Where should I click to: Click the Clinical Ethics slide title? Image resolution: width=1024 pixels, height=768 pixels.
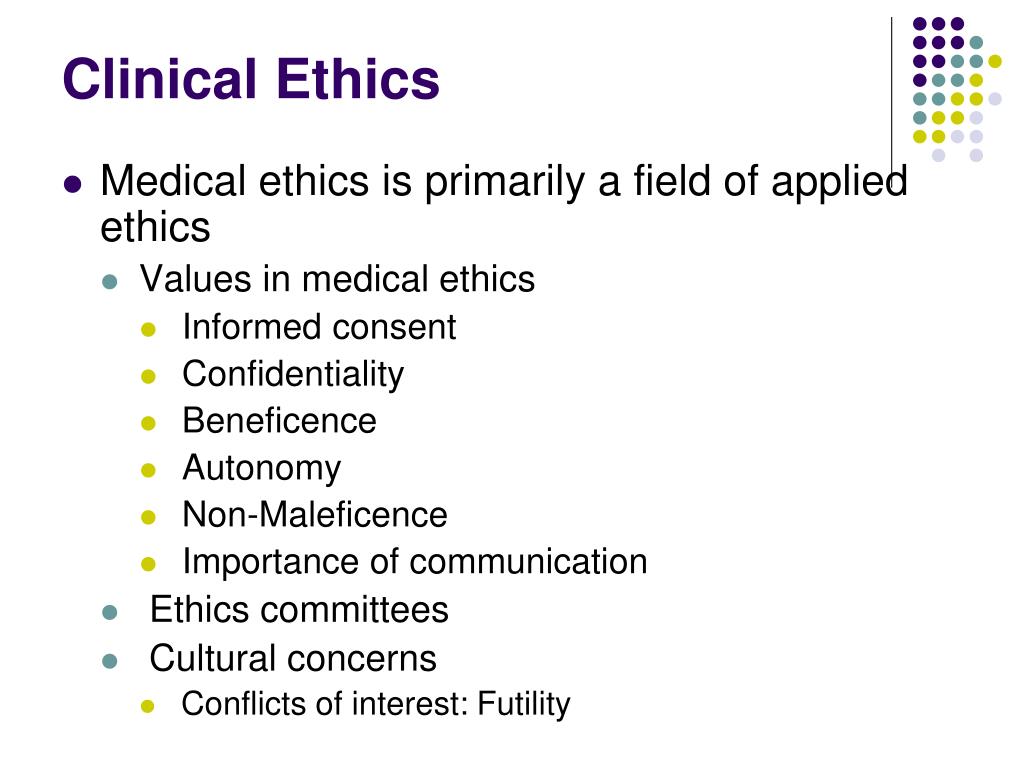pos(251,79)
